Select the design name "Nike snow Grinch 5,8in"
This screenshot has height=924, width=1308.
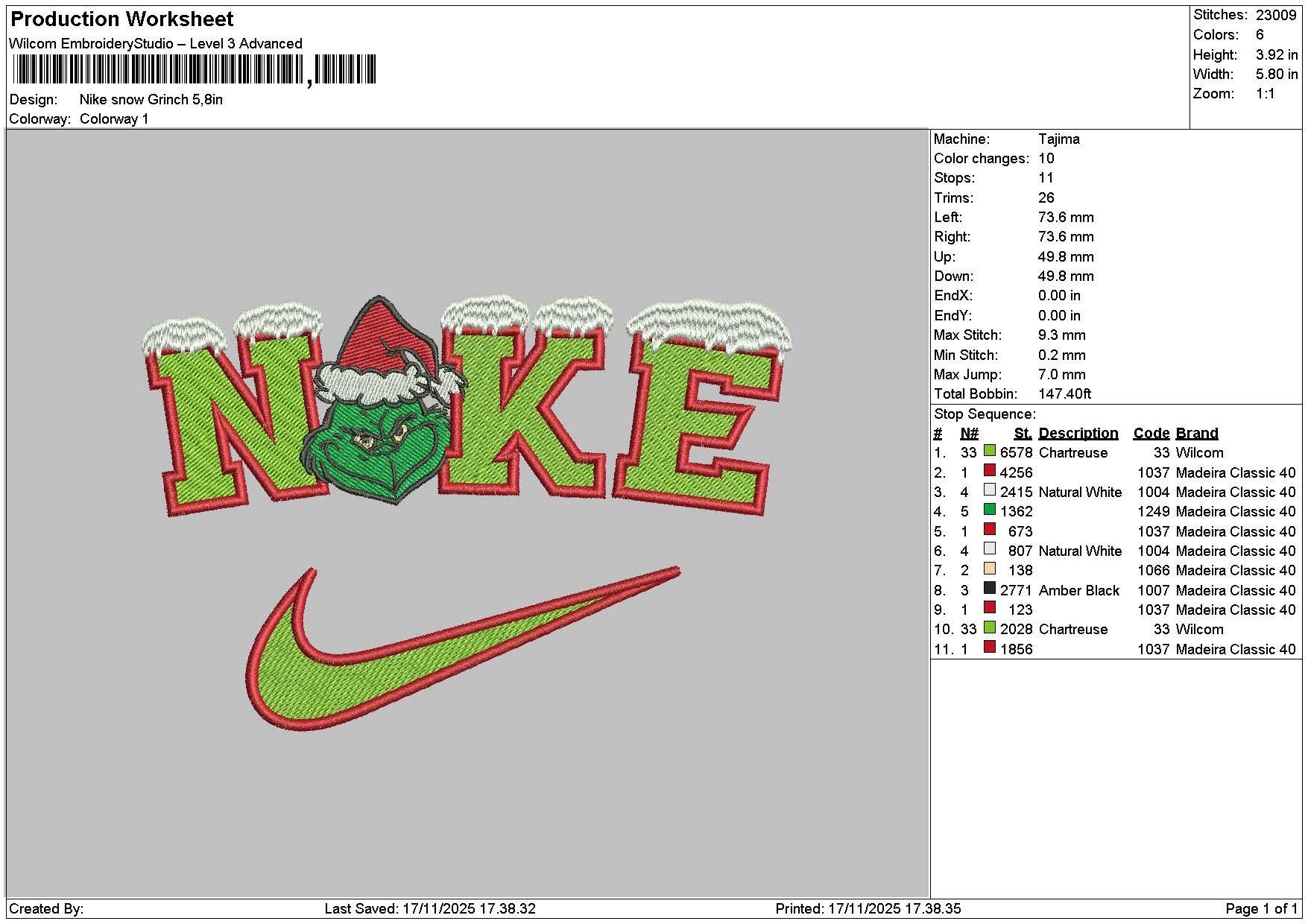click(151, 99)
